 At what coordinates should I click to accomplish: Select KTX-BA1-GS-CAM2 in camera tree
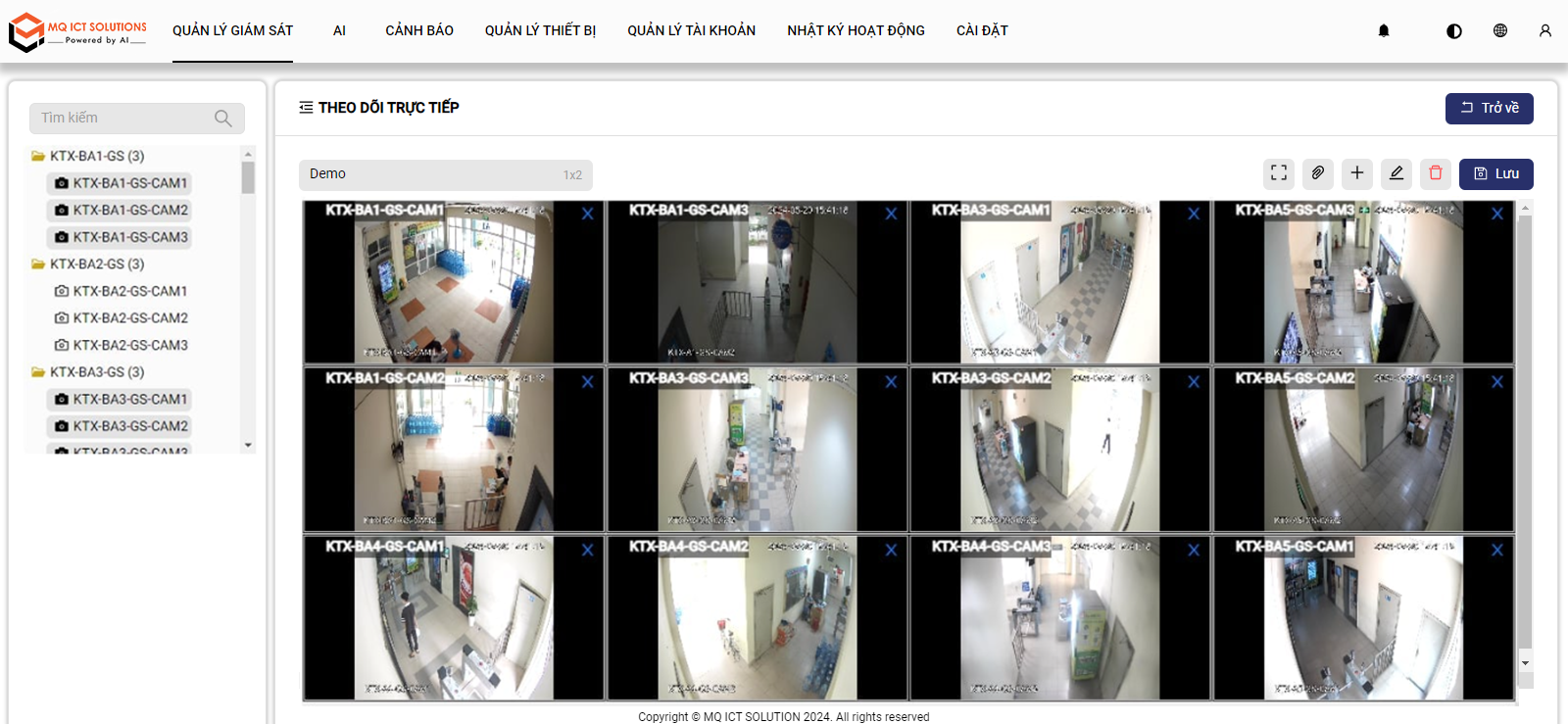pos(120,210)
